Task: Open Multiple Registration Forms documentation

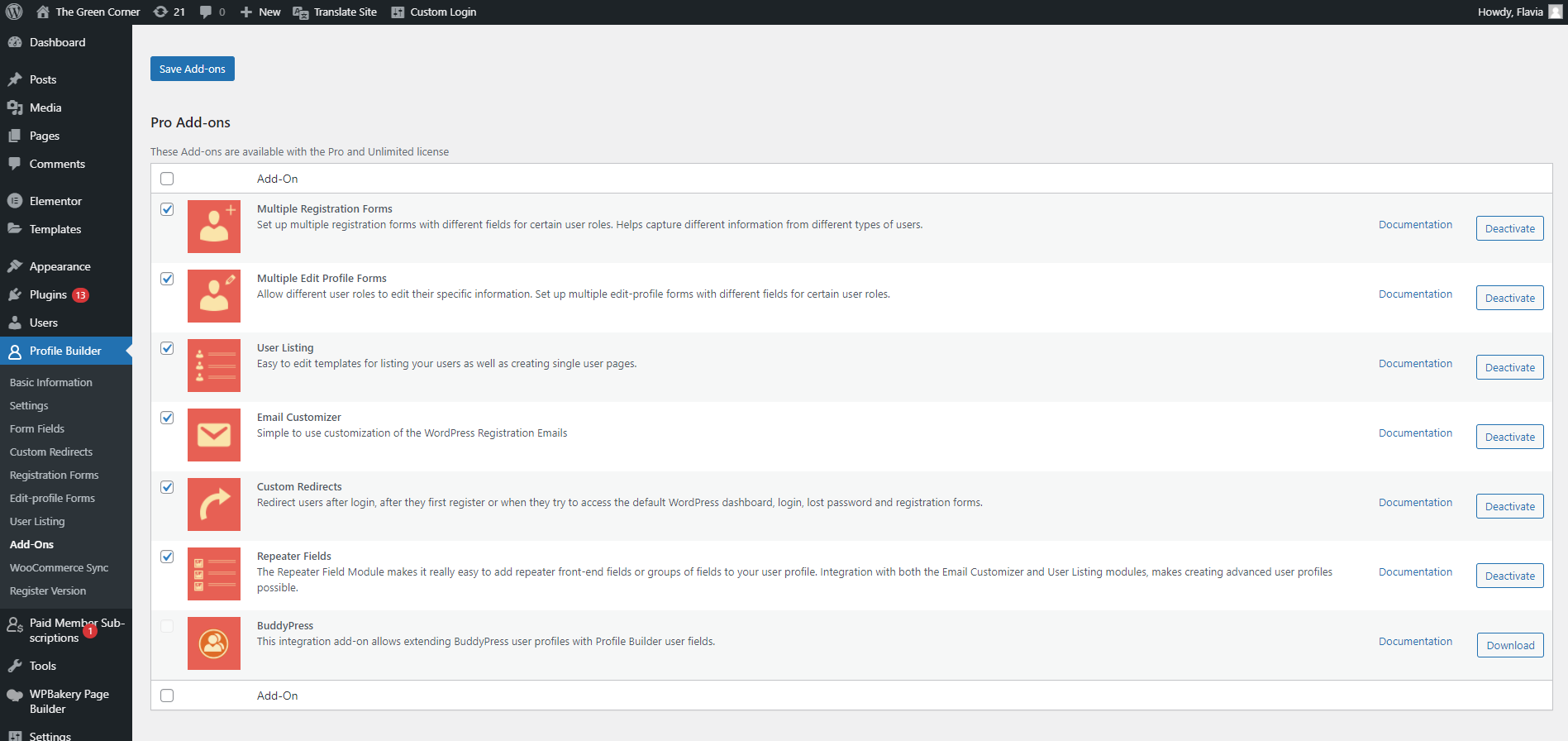Action: coord(1415,225)
